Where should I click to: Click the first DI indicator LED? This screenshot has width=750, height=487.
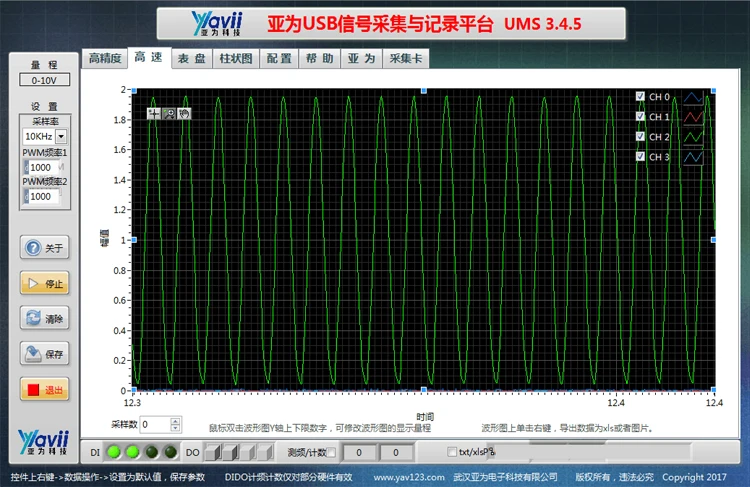click(114, 452)
